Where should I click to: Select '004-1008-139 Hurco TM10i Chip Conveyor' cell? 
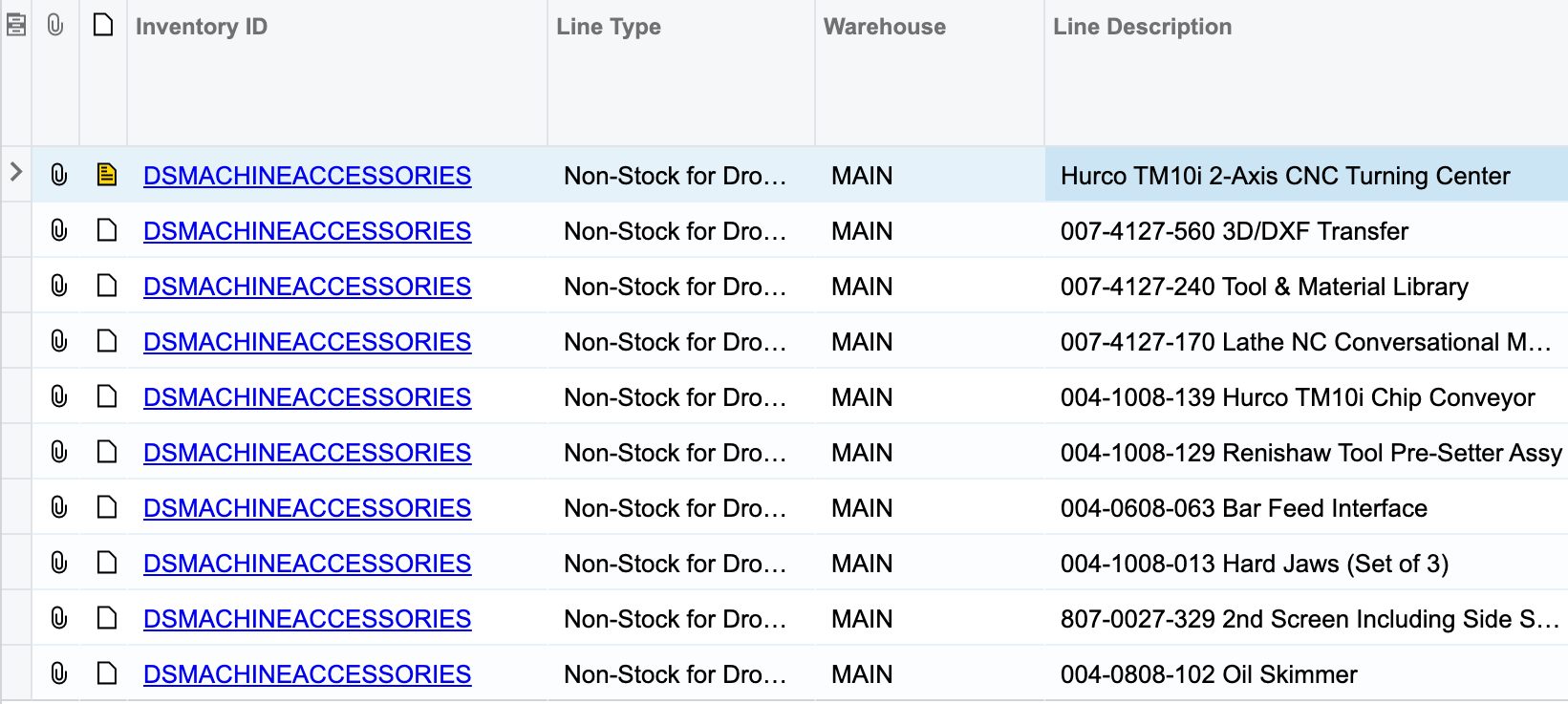pyautogui.click(x=1306, y=396)
